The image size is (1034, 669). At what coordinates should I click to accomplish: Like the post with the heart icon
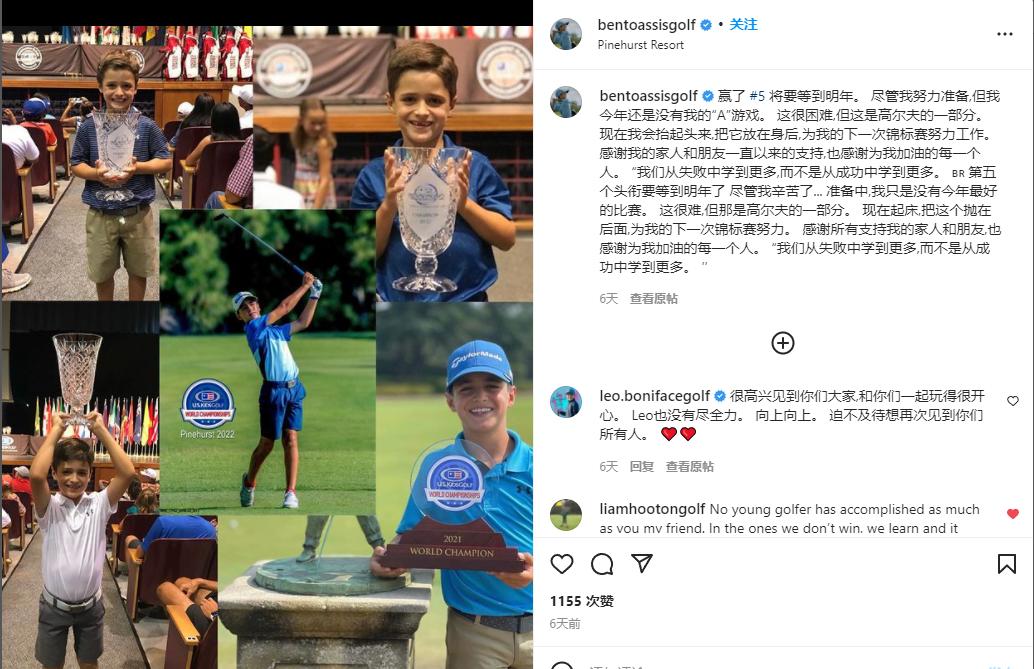562,564
